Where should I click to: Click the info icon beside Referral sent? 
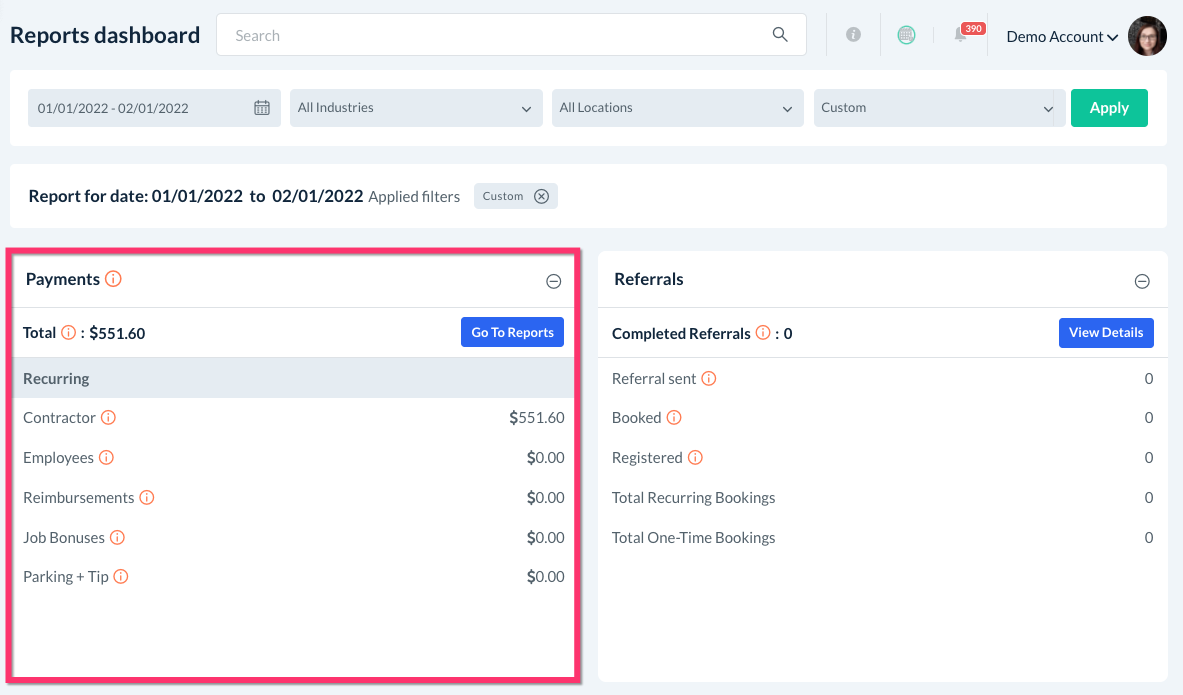[709, 379]
